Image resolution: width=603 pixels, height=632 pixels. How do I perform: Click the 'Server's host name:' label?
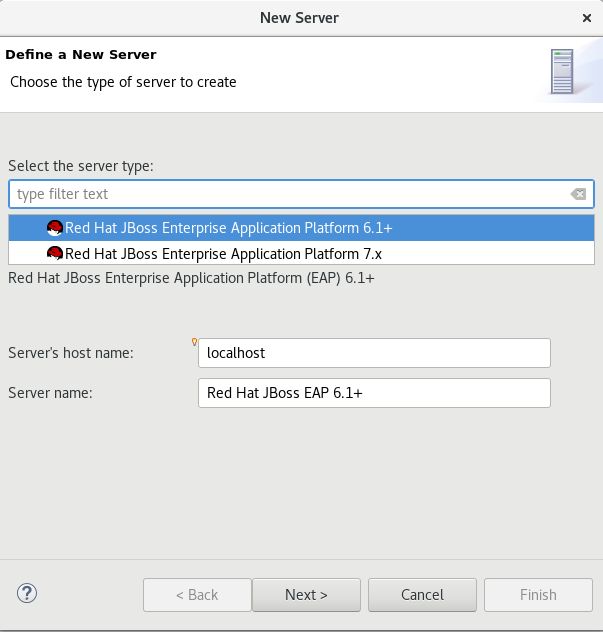71,353
